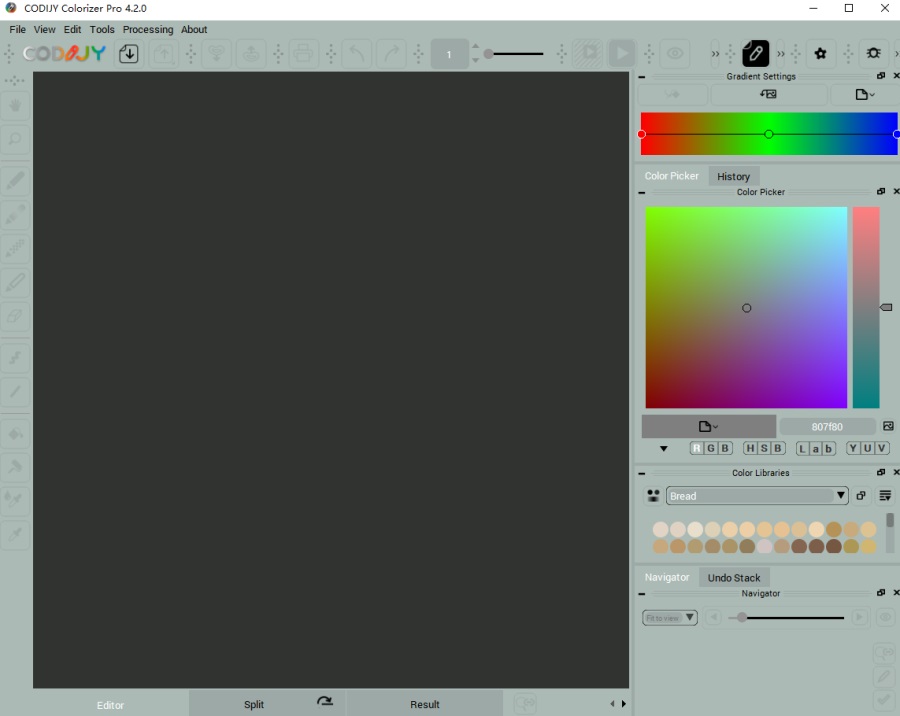The image size is (900, 716).
Task: Open the Edit menu
Action: pos(72,29)
